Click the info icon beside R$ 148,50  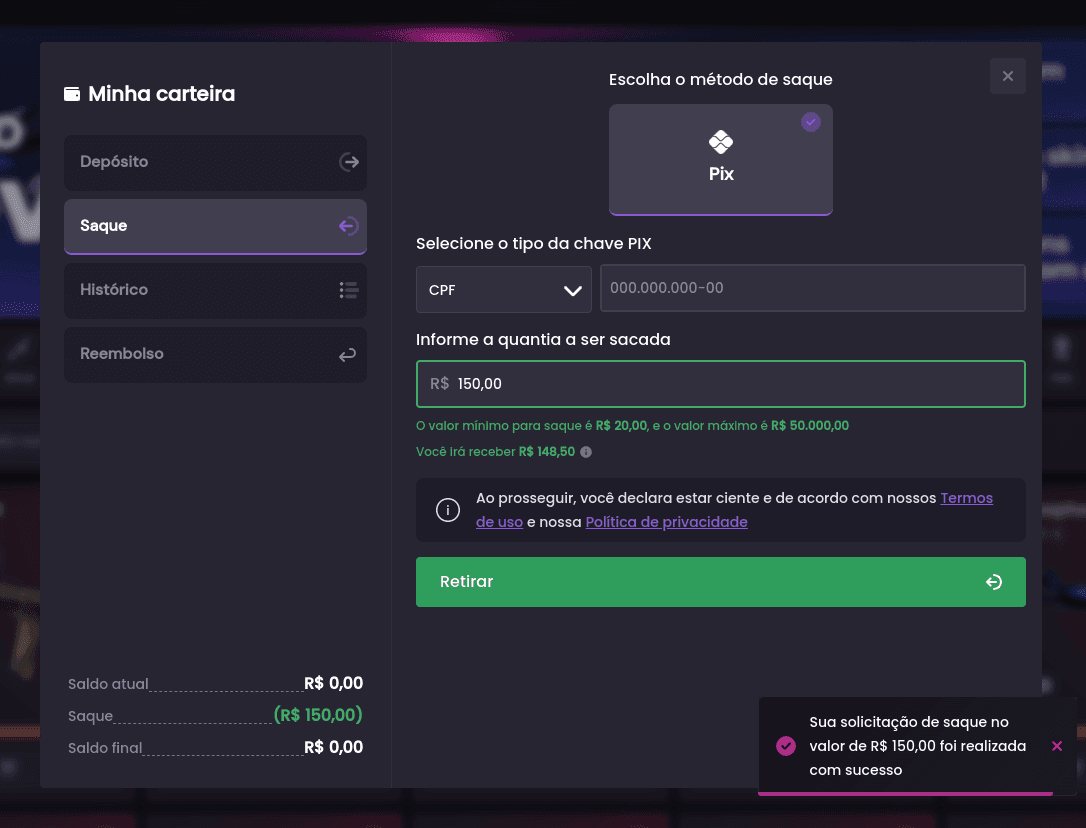click(586, 452)
